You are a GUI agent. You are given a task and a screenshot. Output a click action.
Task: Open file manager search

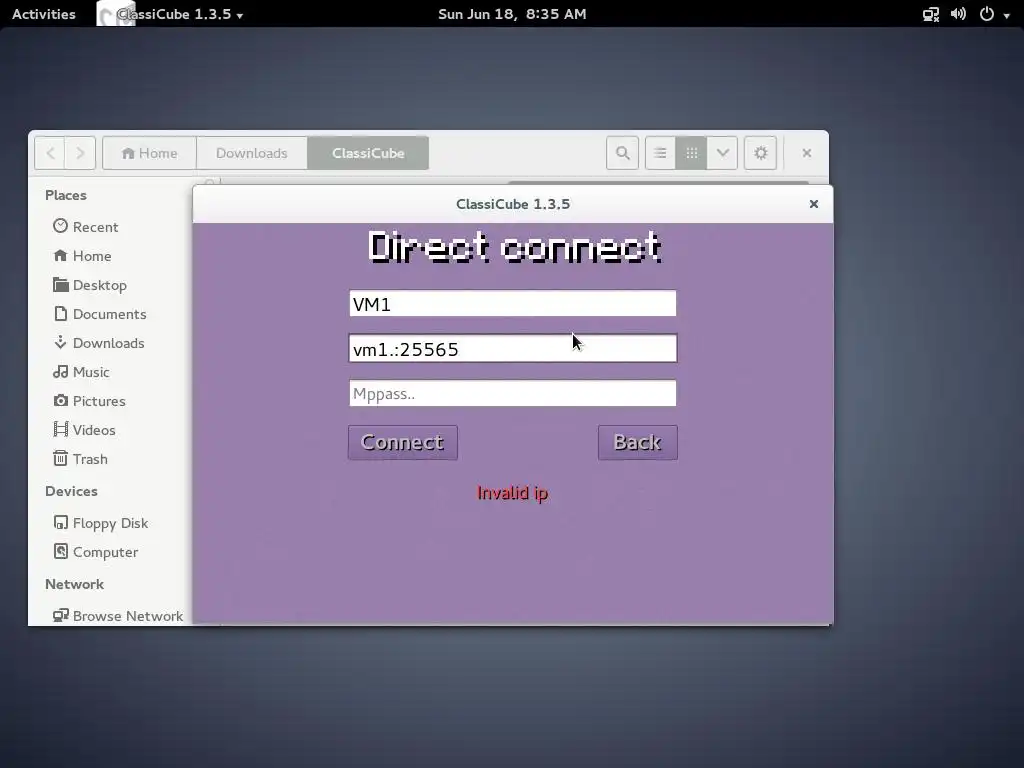tap(622, 153)
